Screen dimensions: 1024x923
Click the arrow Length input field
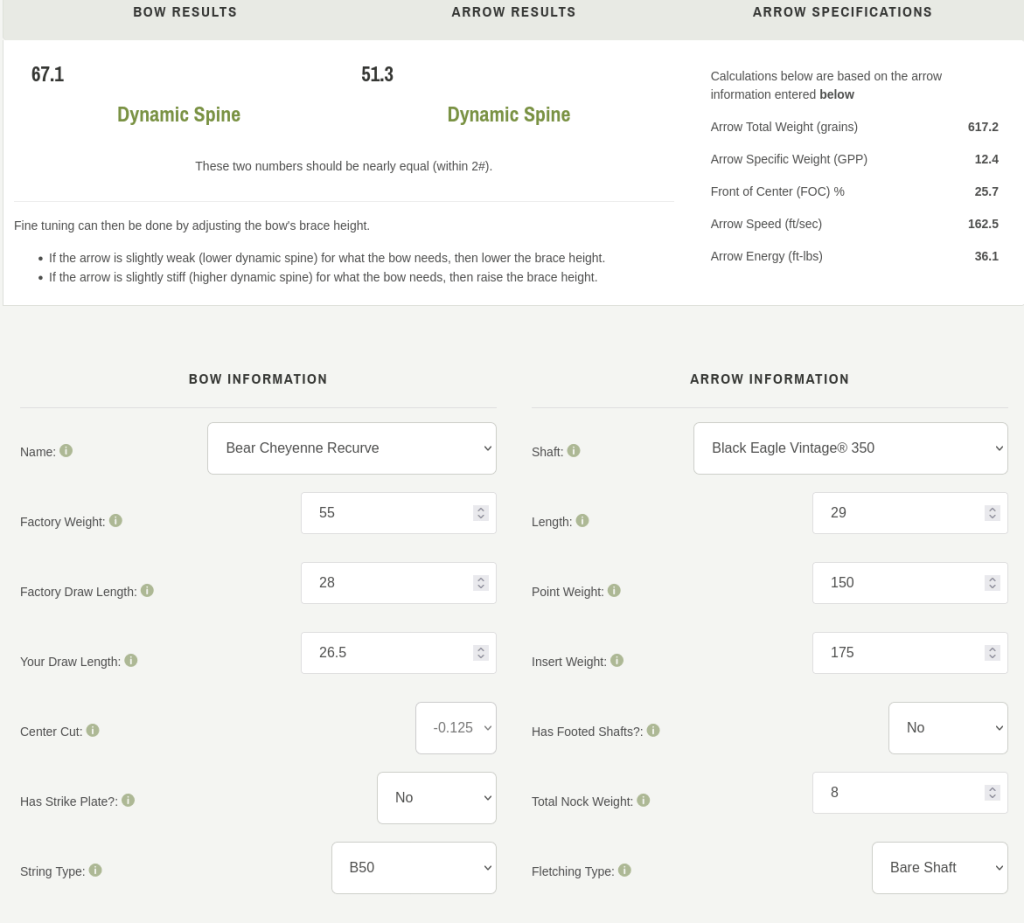point(897,513)
